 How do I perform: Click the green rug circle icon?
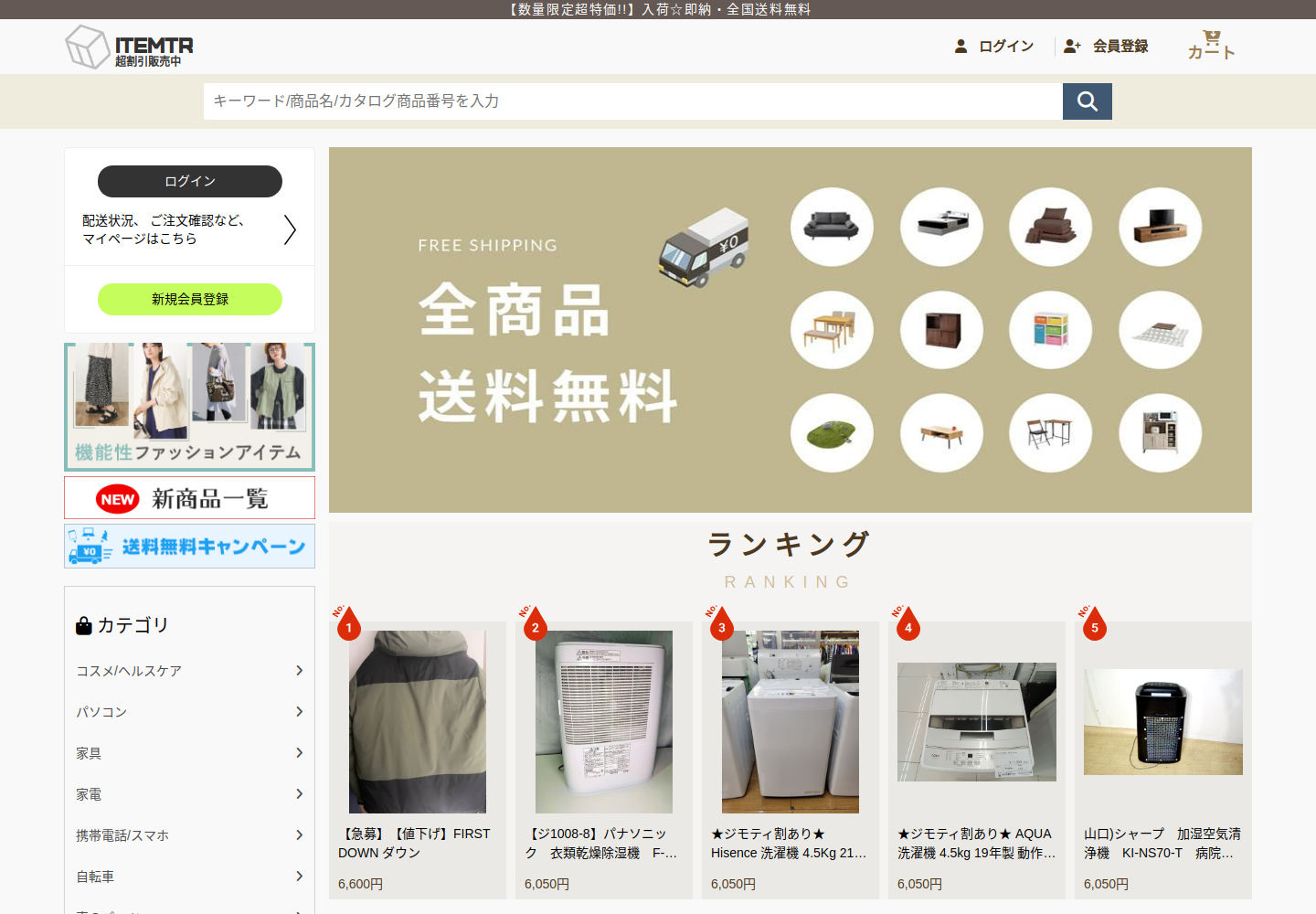tap(832, 433)
